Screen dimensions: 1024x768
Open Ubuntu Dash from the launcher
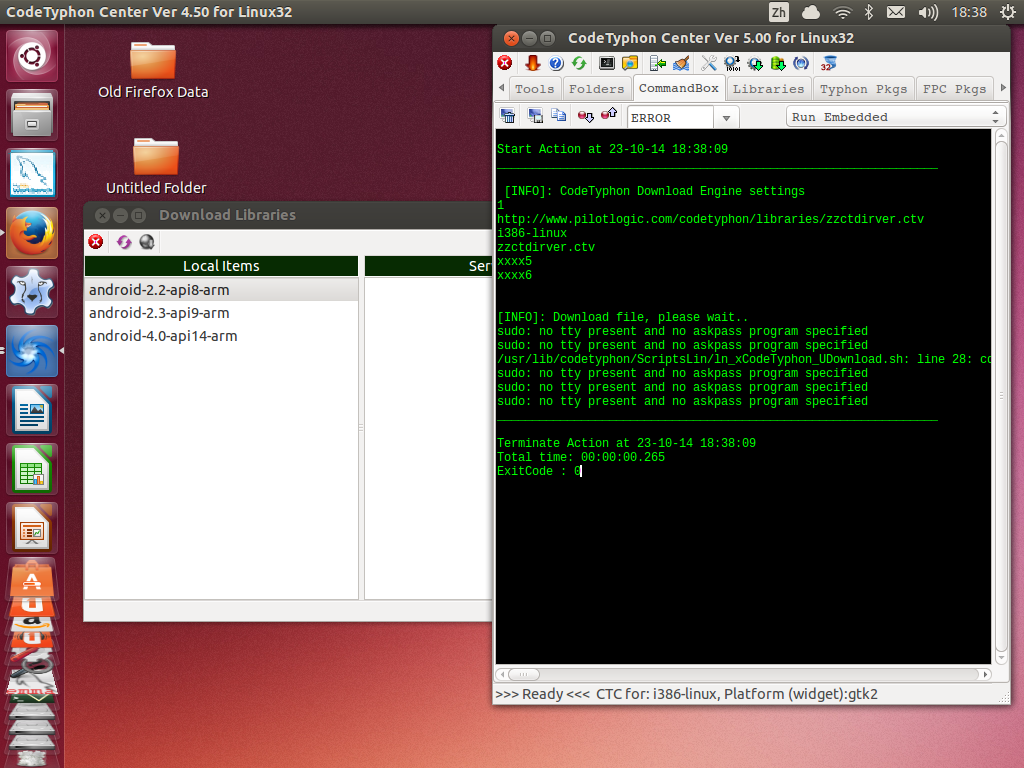point(32,56)
